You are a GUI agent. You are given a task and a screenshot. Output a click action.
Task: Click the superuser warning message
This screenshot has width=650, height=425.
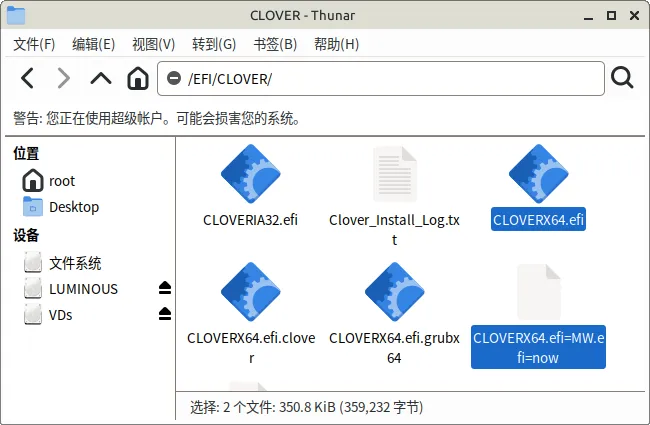(156, 119)
